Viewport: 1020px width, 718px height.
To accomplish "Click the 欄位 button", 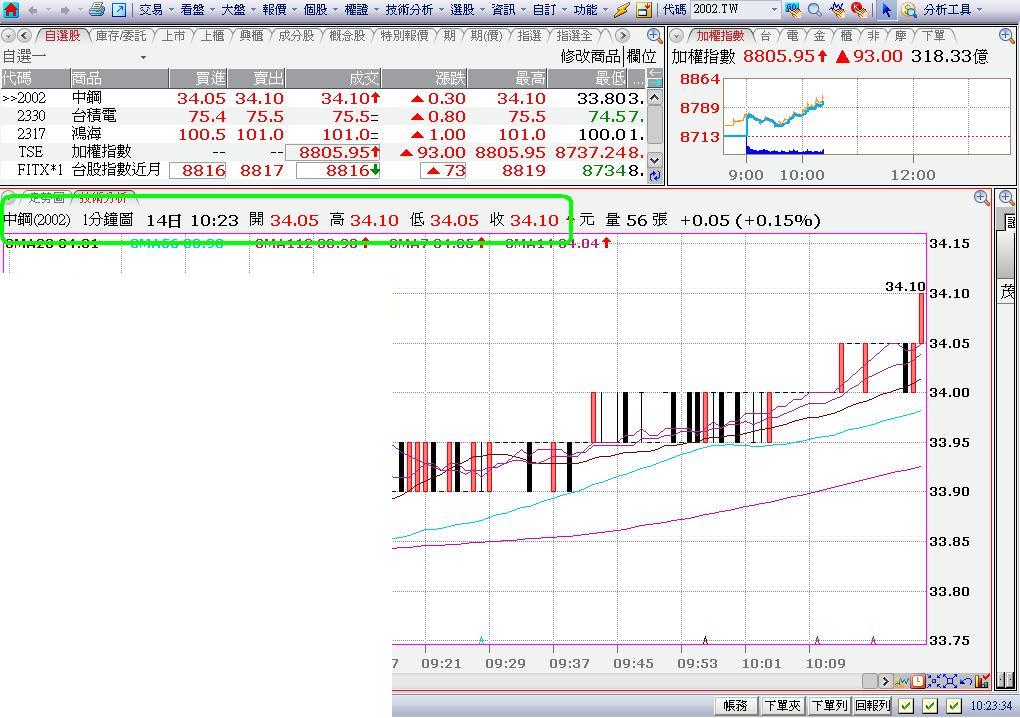I will (x=641, y=57).
